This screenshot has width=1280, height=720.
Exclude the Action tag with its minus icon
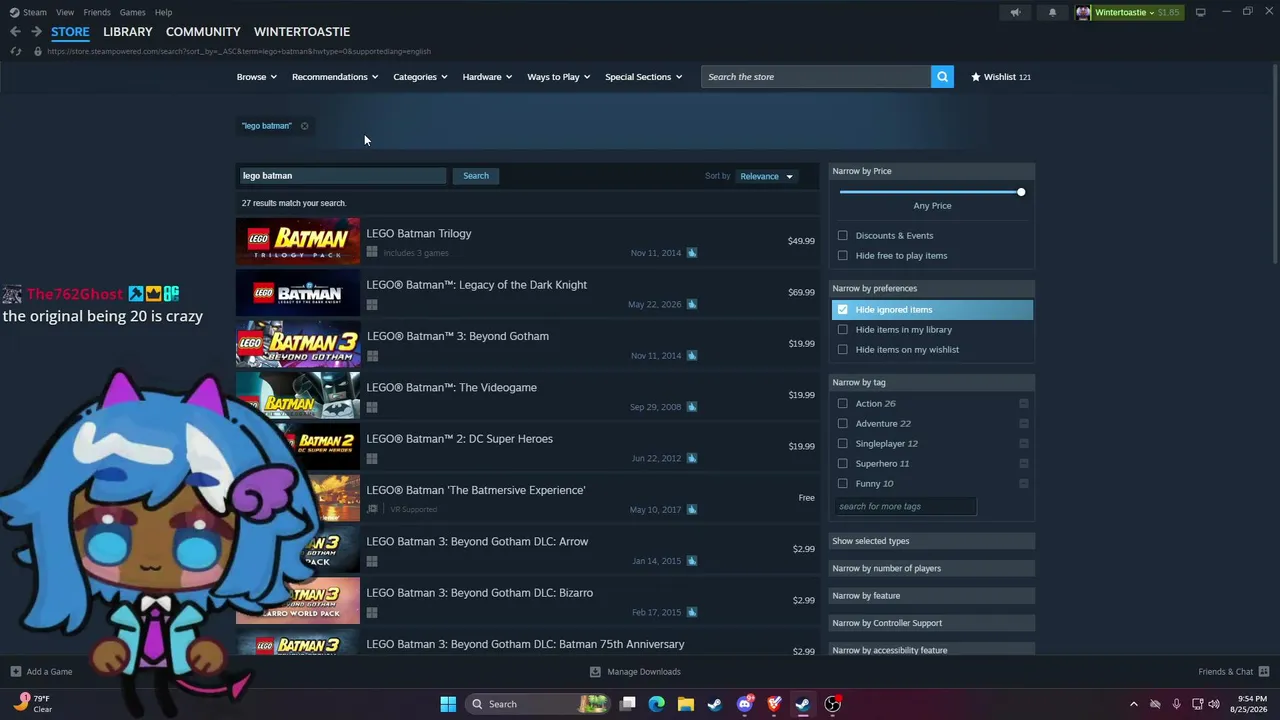(1023, 403)
